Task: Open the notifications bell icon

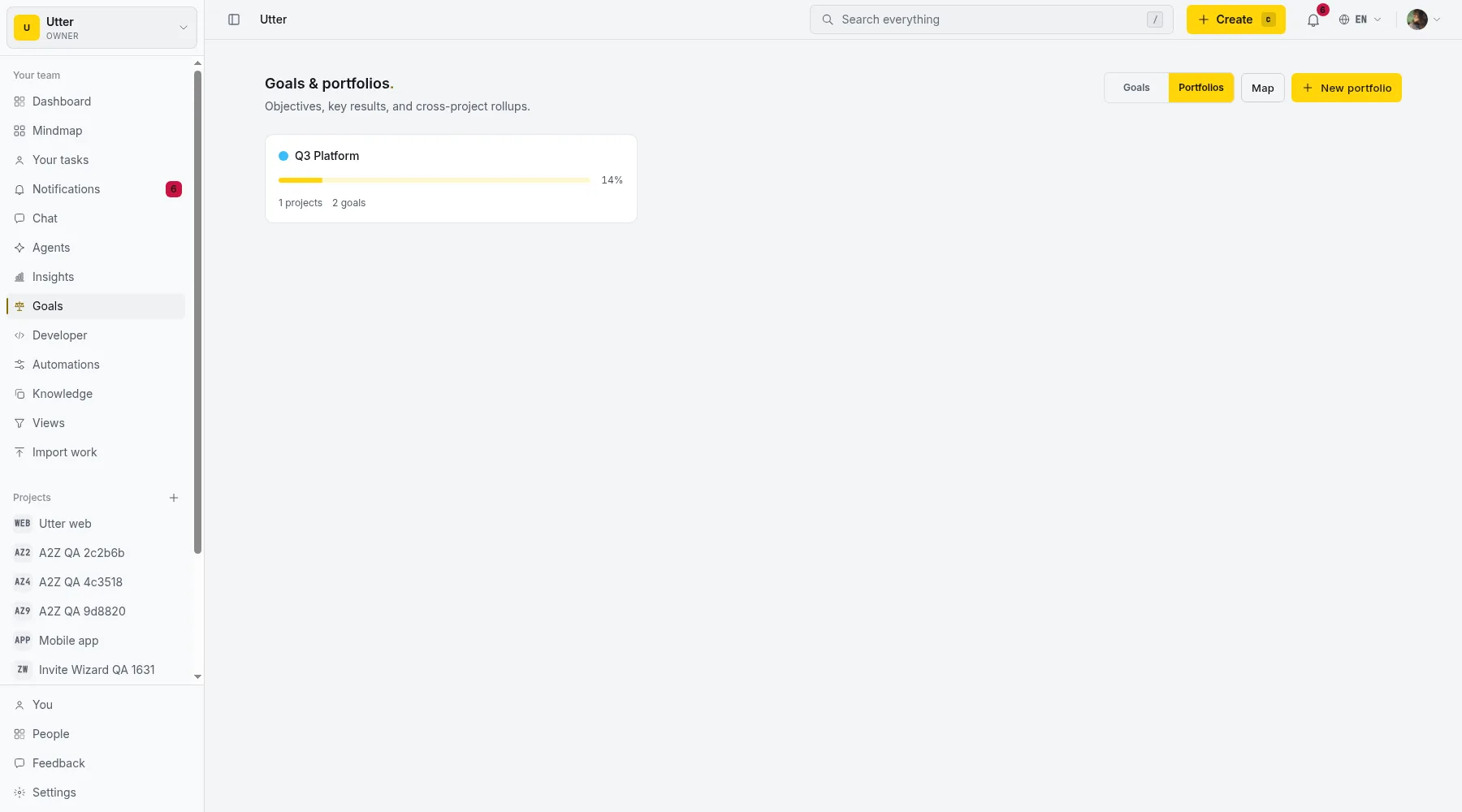Action: click(1313, 19)
